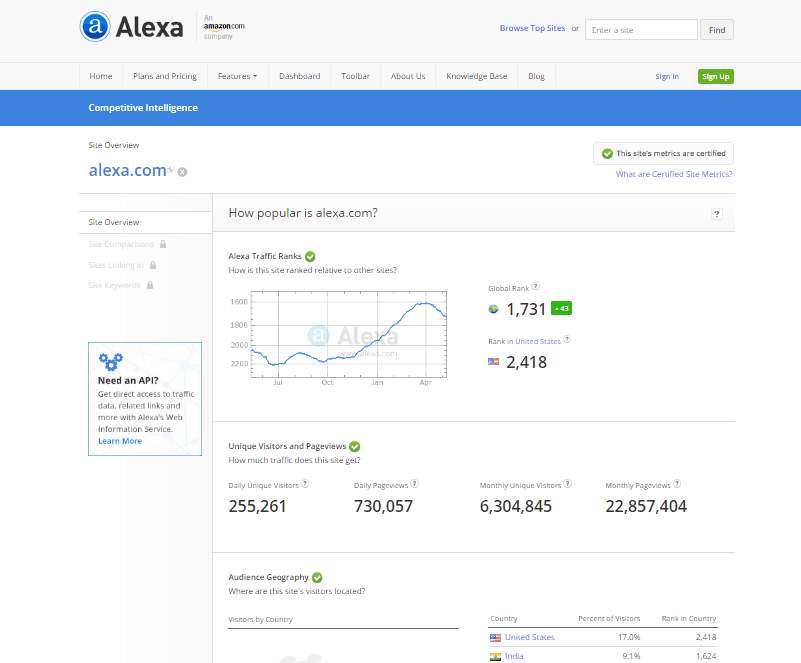The height and width of the screenshot is (663, 801).
Task: Click the help icon beside Daily Pageviews
Action: 415,483
